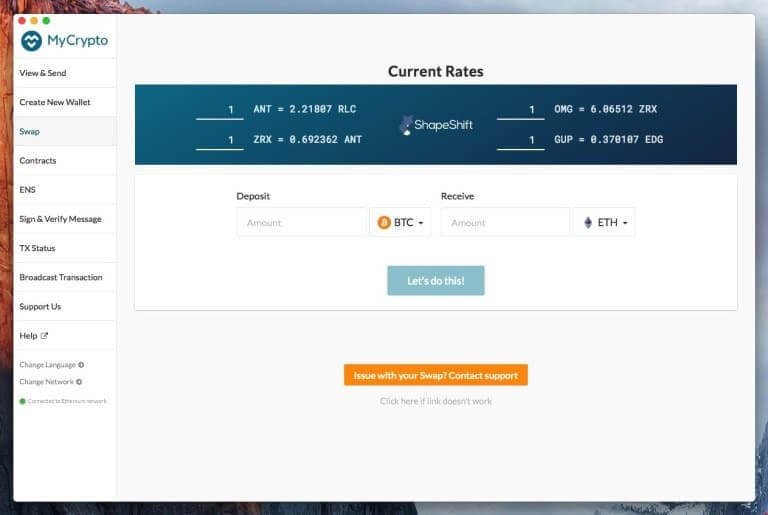Open the Help link in sidebar

65,336
